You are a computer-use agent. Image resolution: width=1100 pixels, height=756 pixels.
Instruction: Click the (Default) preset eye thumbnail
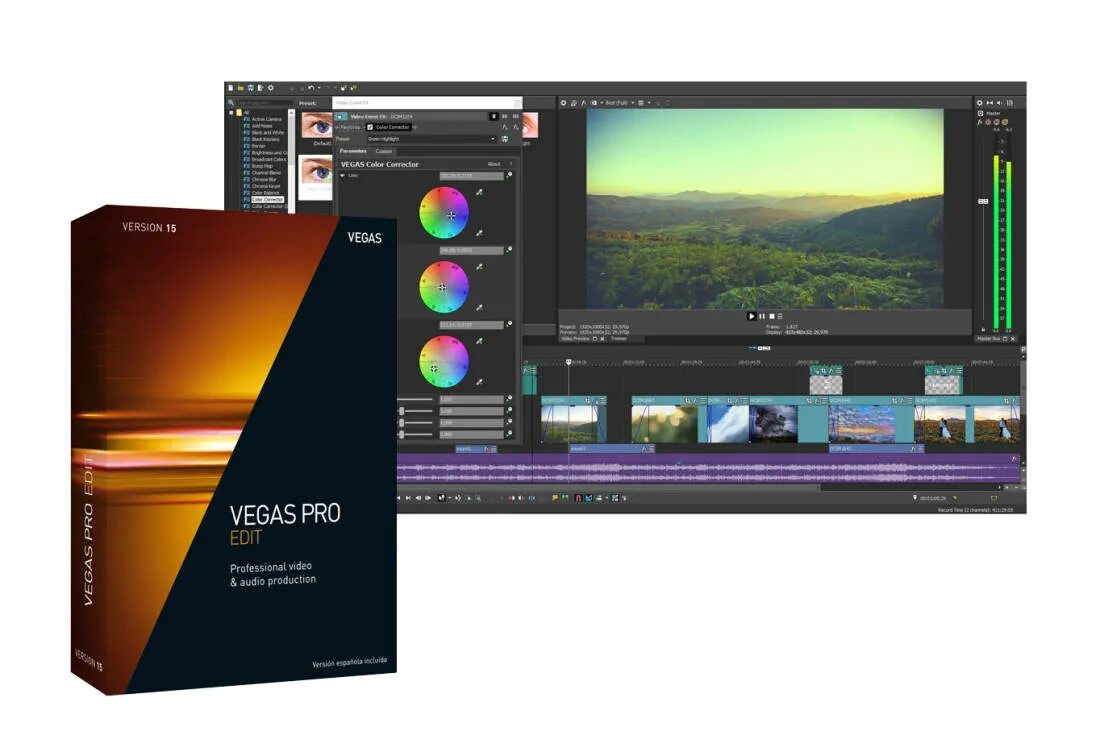click(316, 125)
